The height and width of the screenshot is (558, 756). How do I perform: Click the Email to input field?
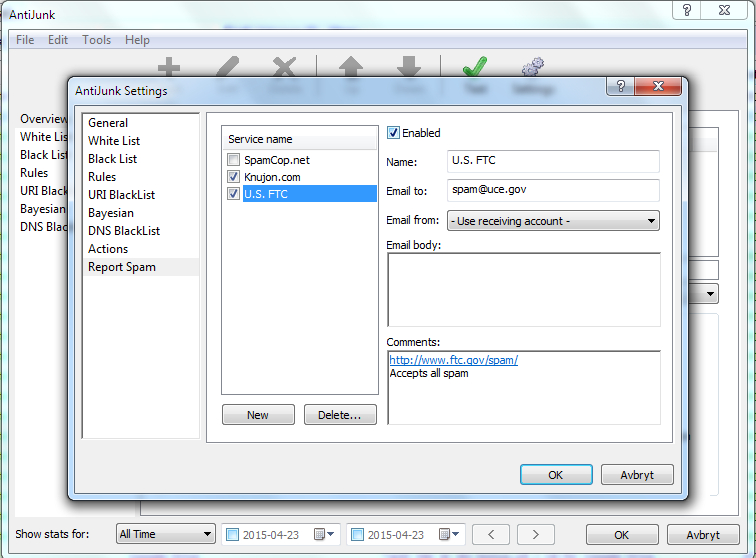(x=553, y=191)
